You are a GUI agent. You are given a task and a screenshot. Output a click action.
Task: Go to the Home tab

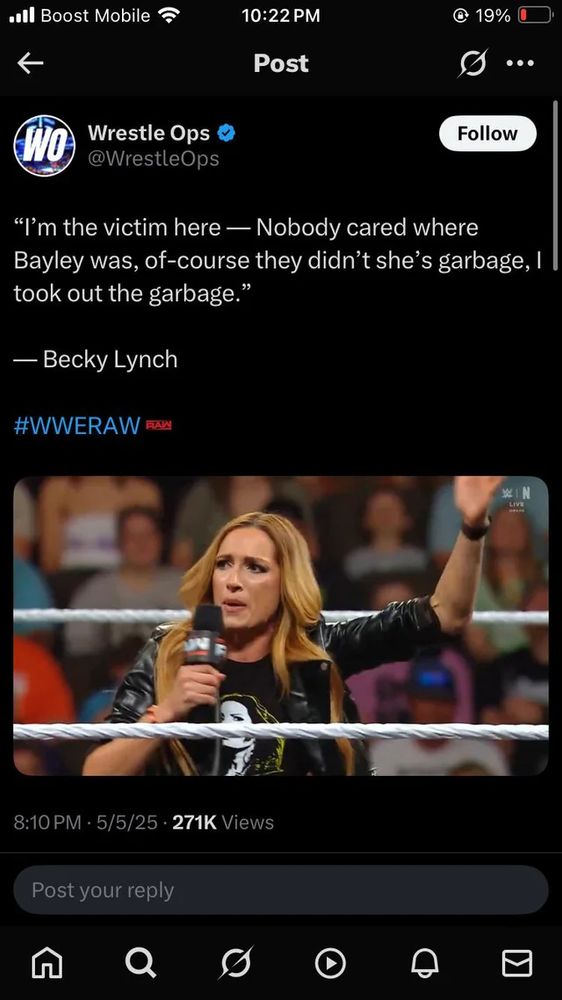[47, 963]
